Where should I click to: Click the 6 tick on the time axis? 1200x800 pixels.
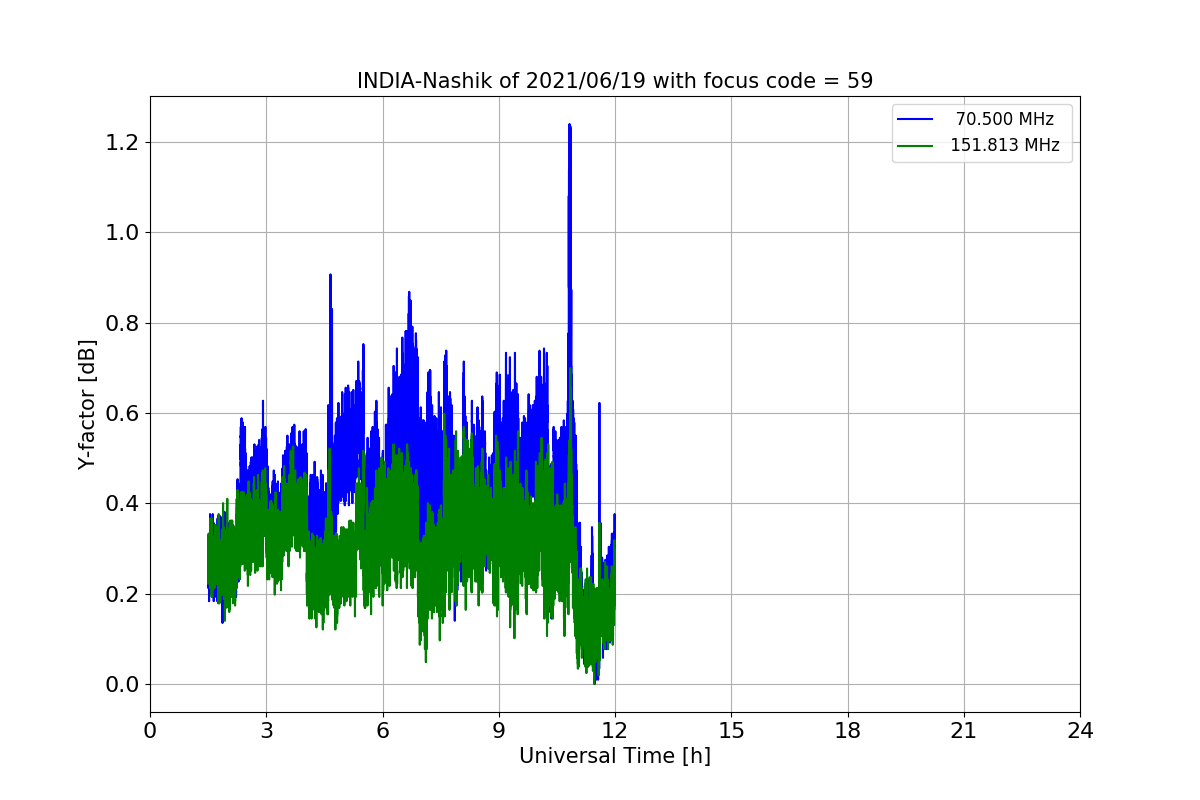point(383,731)
